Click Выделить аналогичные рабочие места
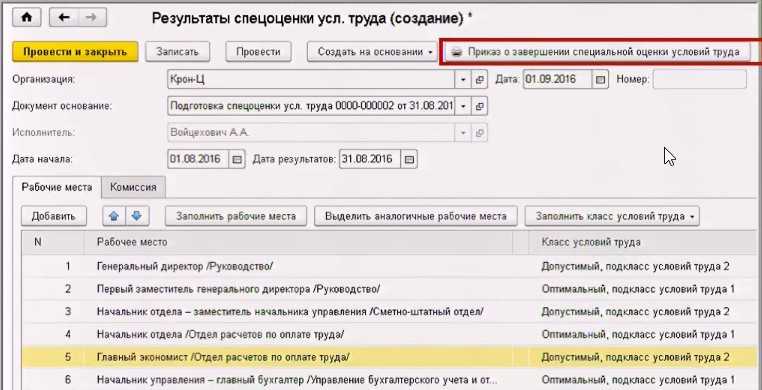762x390 pixels. [x=416, y=216]
